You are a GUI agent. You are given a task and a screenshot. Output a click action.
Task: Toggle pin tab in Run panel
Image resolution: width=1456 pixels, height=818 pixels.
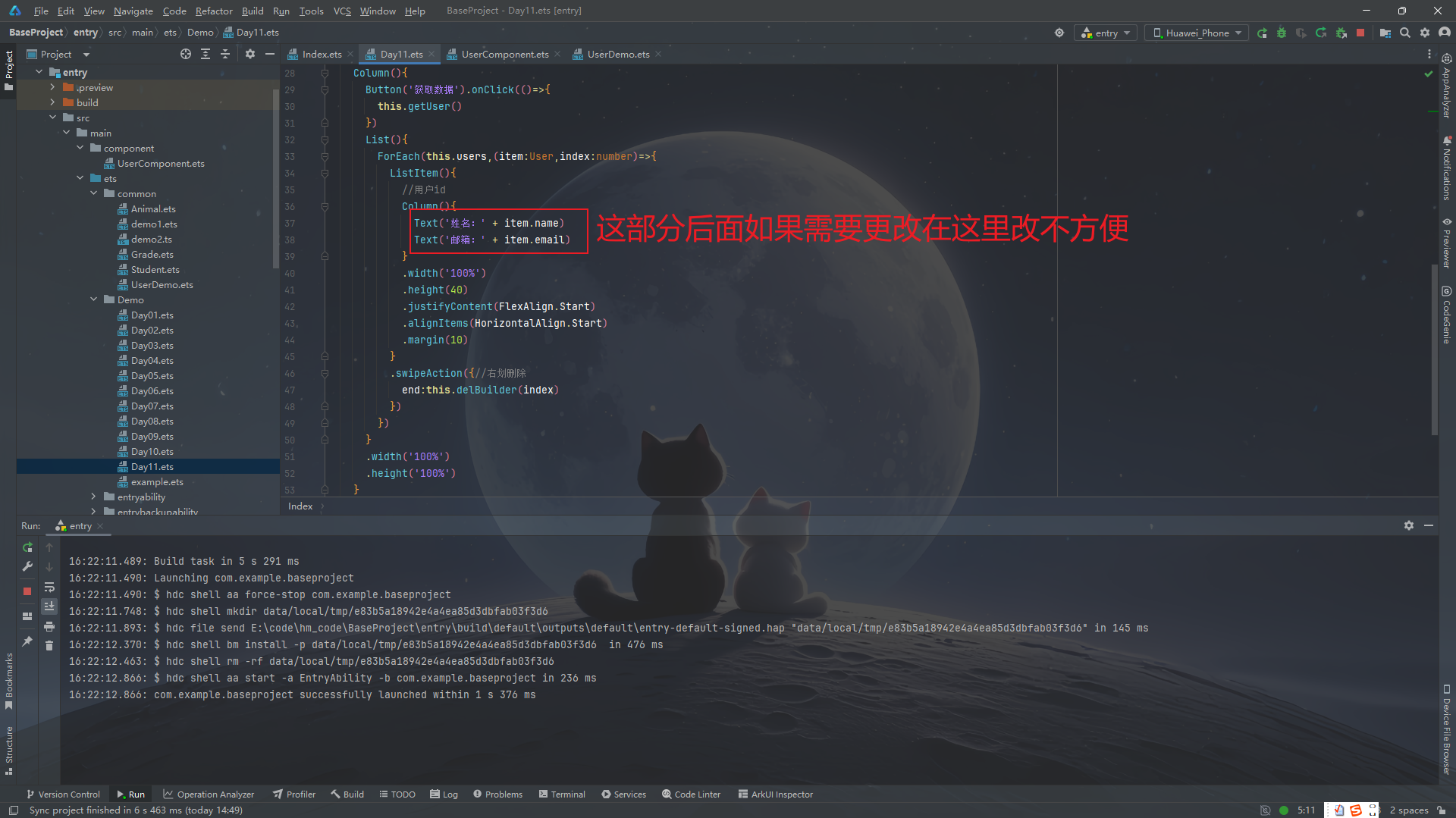(27, 641)
